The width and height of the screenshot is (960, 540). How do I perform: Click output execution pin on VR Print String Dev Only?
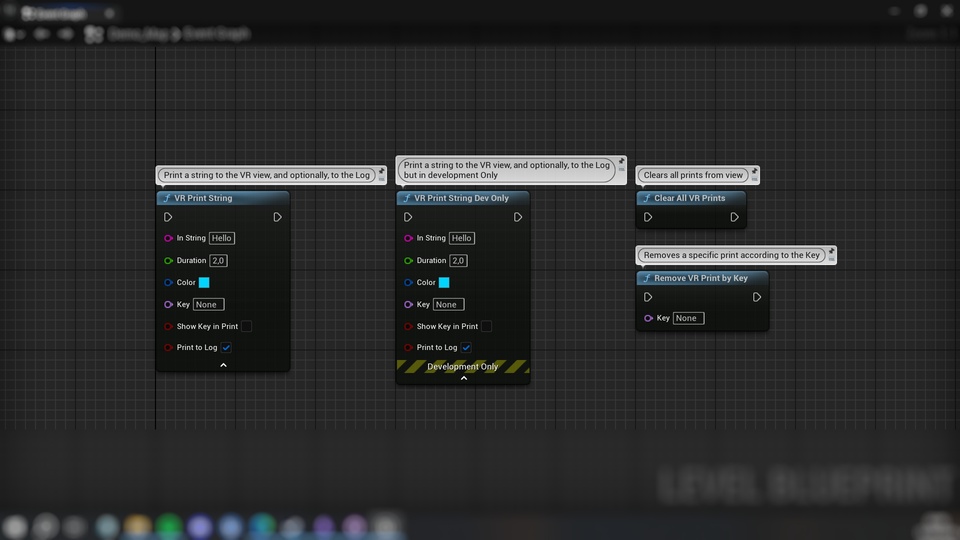click(518, 217)
